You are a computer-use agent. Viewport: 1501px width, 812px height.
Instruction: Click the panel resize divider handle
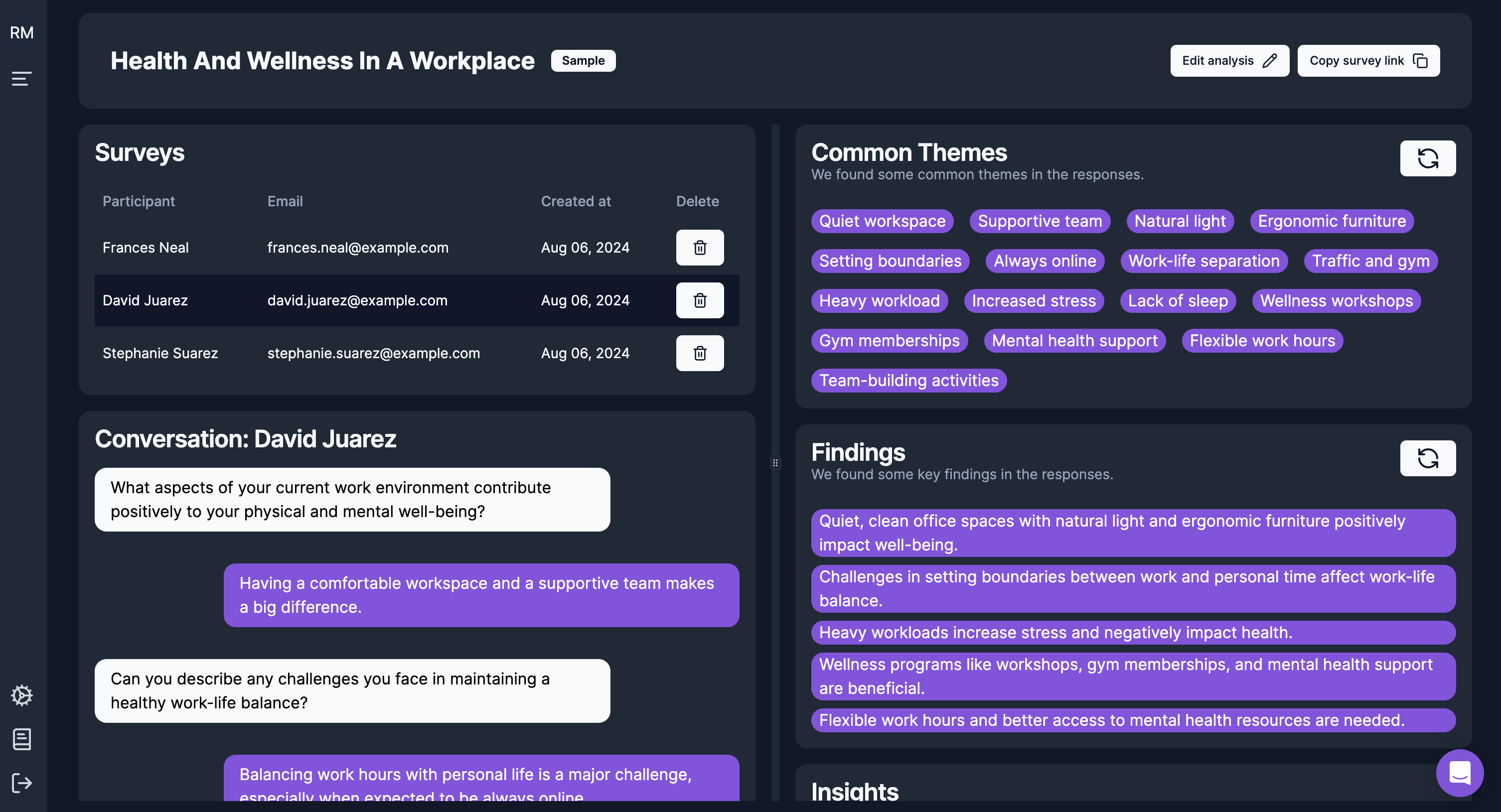775,463
